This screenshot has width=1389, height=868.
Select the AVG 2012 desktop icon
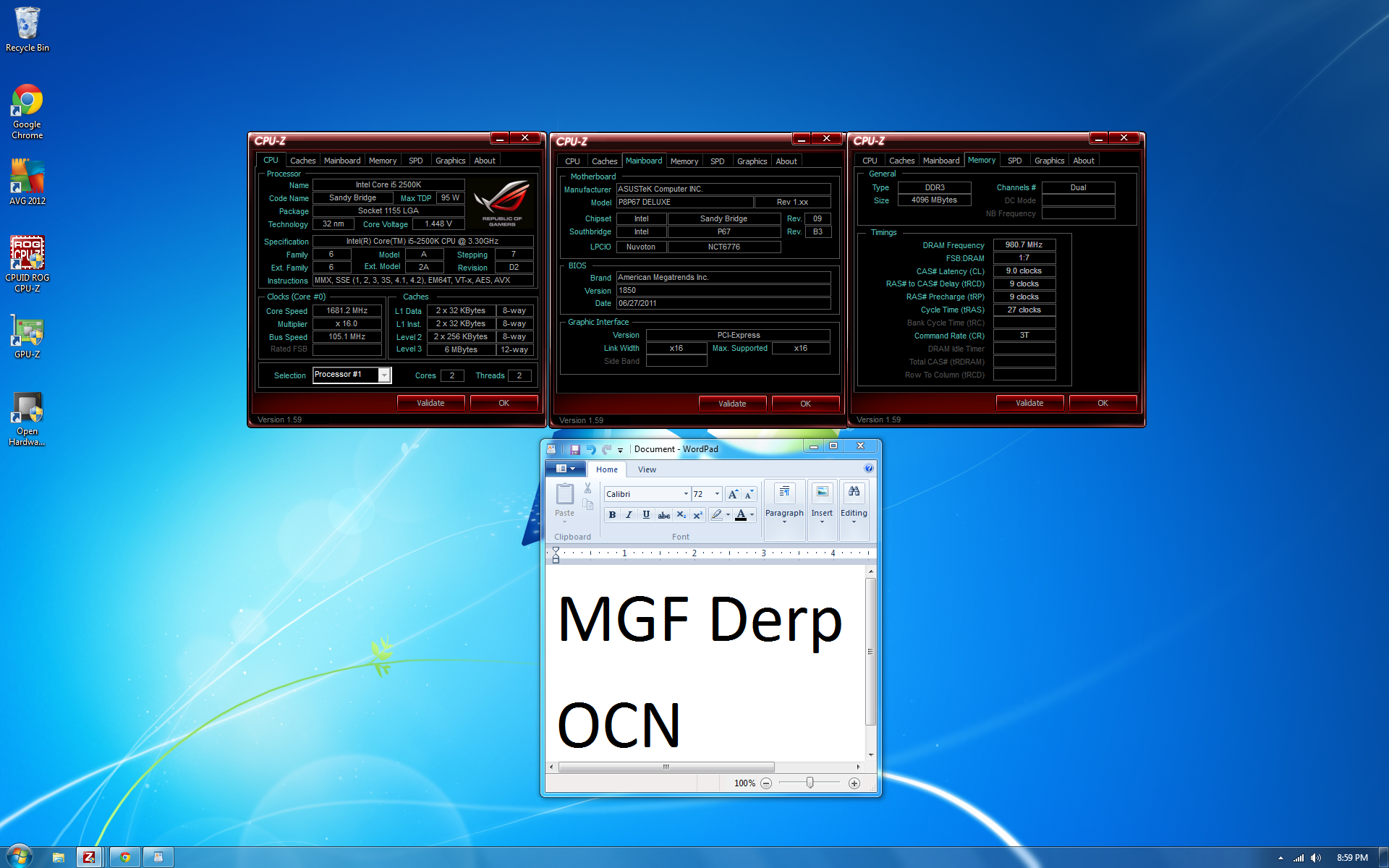click(27, 182)
